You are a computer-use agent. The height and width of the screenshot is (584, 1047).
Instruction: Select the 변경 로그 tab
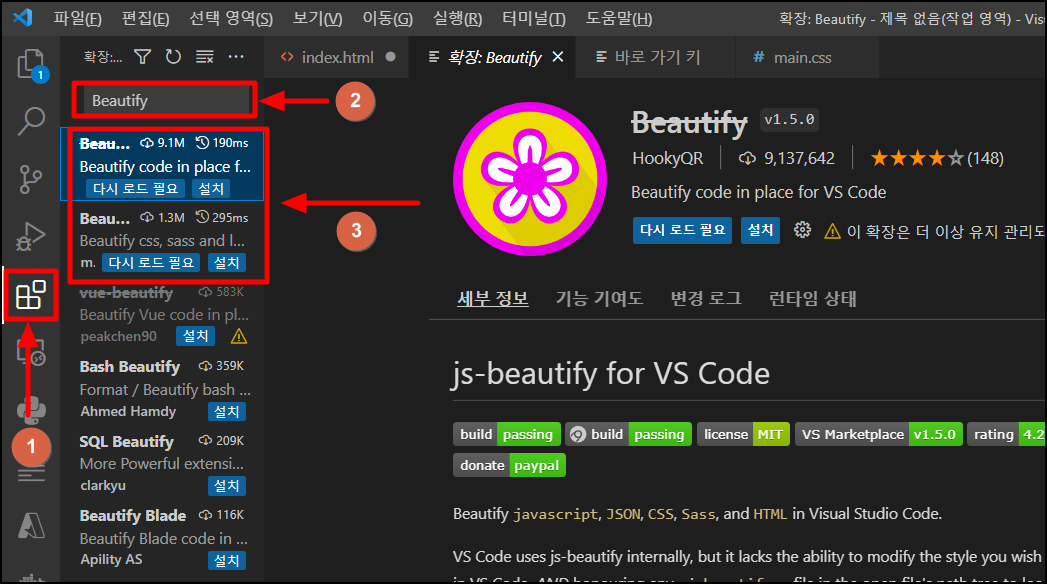pos(706,298)
